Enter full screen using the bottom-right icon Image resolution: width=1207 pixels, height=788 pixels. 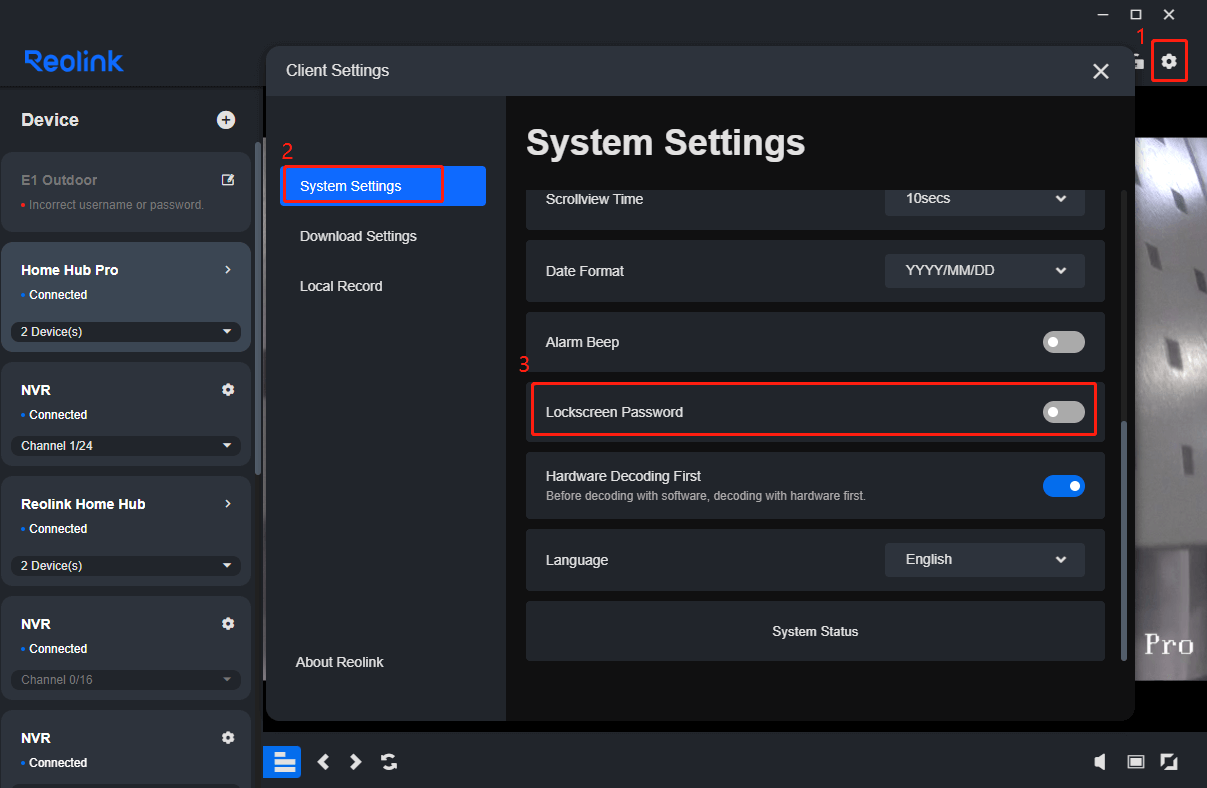[x=1168, y=762]
